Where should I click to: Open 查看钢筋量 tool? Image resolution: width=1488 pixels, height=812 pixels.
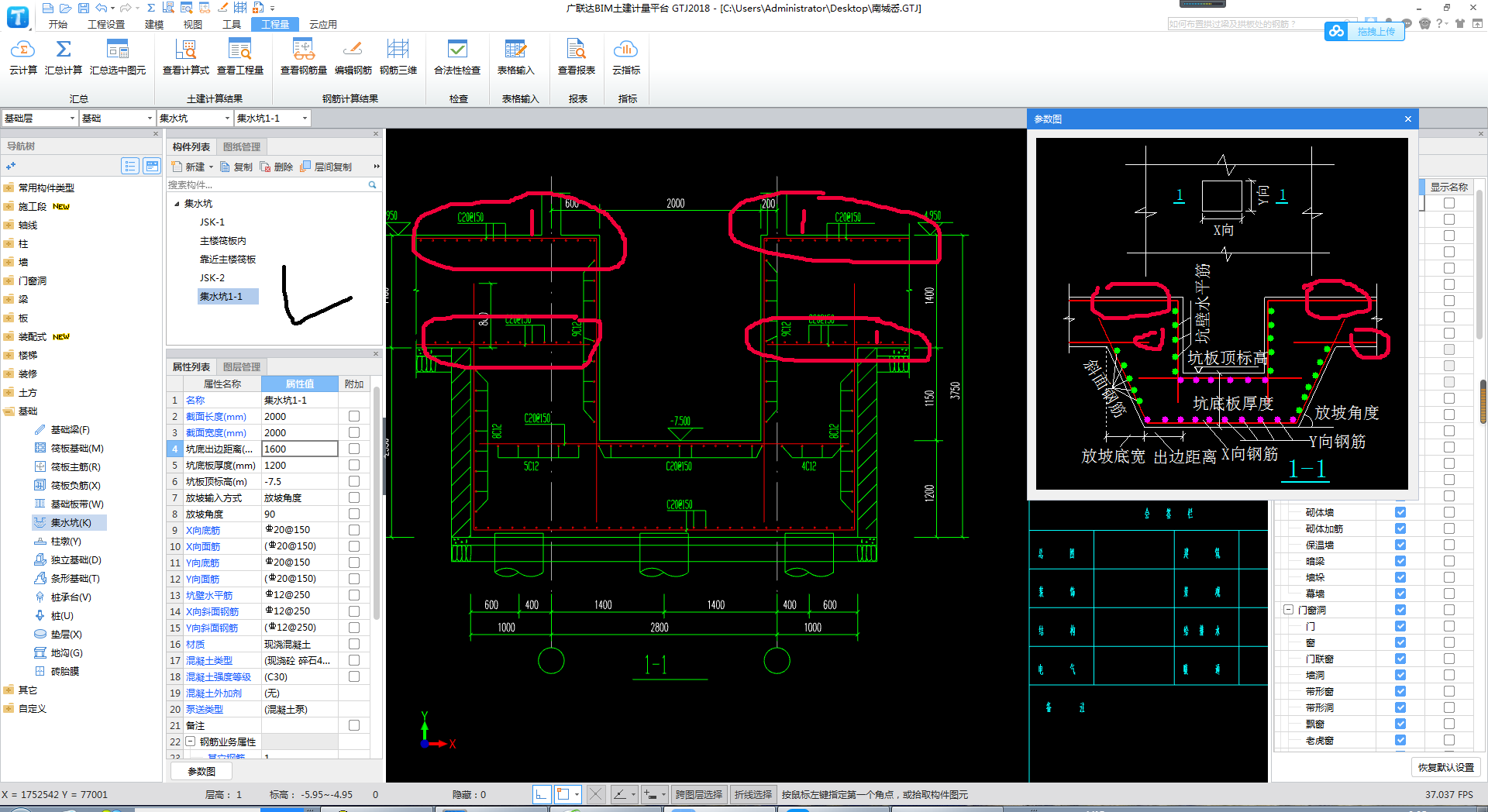coord(304,58)
